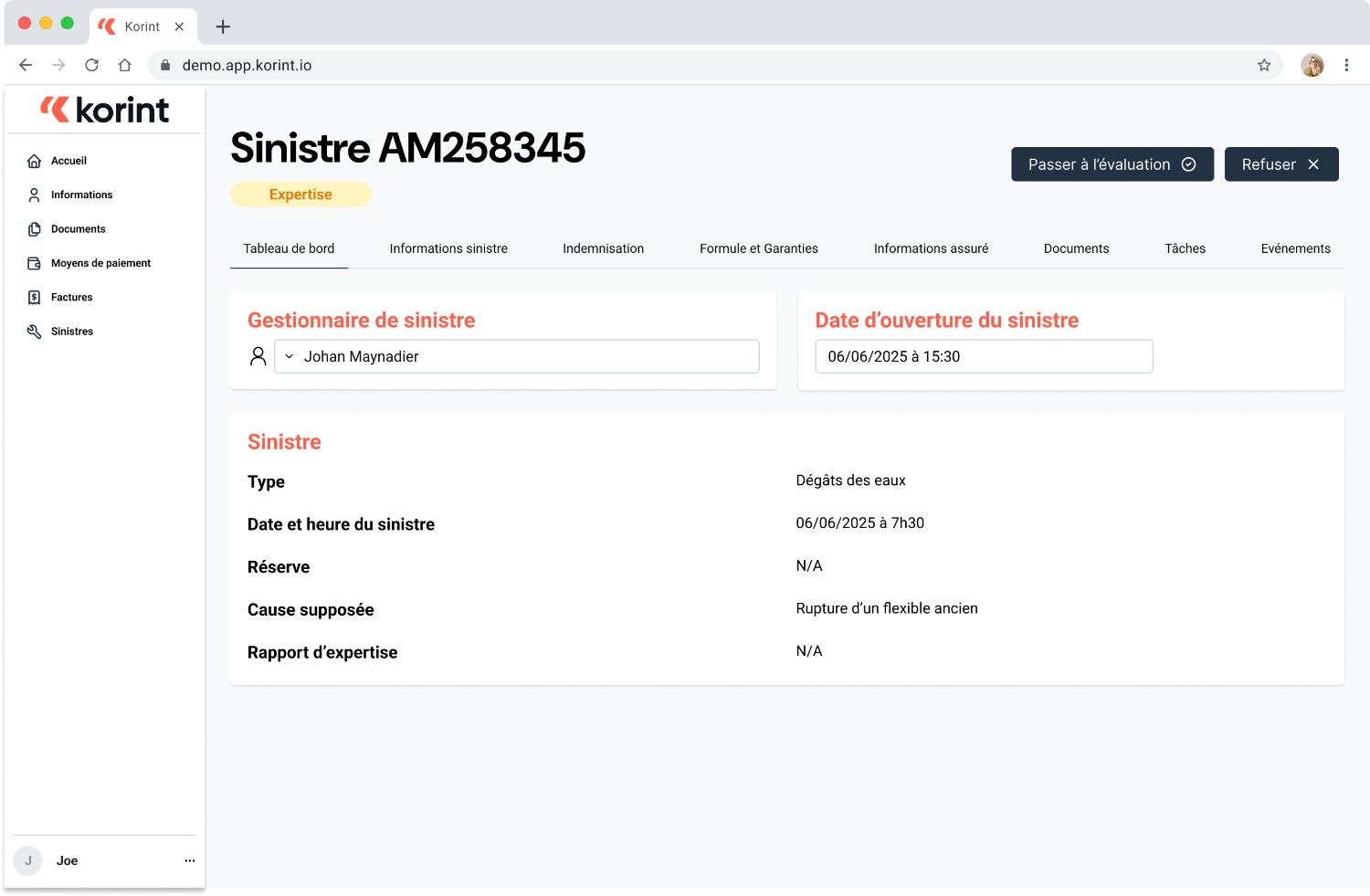This screenshot has width=1370, height=896.
Task: Open the three-dot menu next to Joe
Action: pyautogui.click(x=190, y=860)
